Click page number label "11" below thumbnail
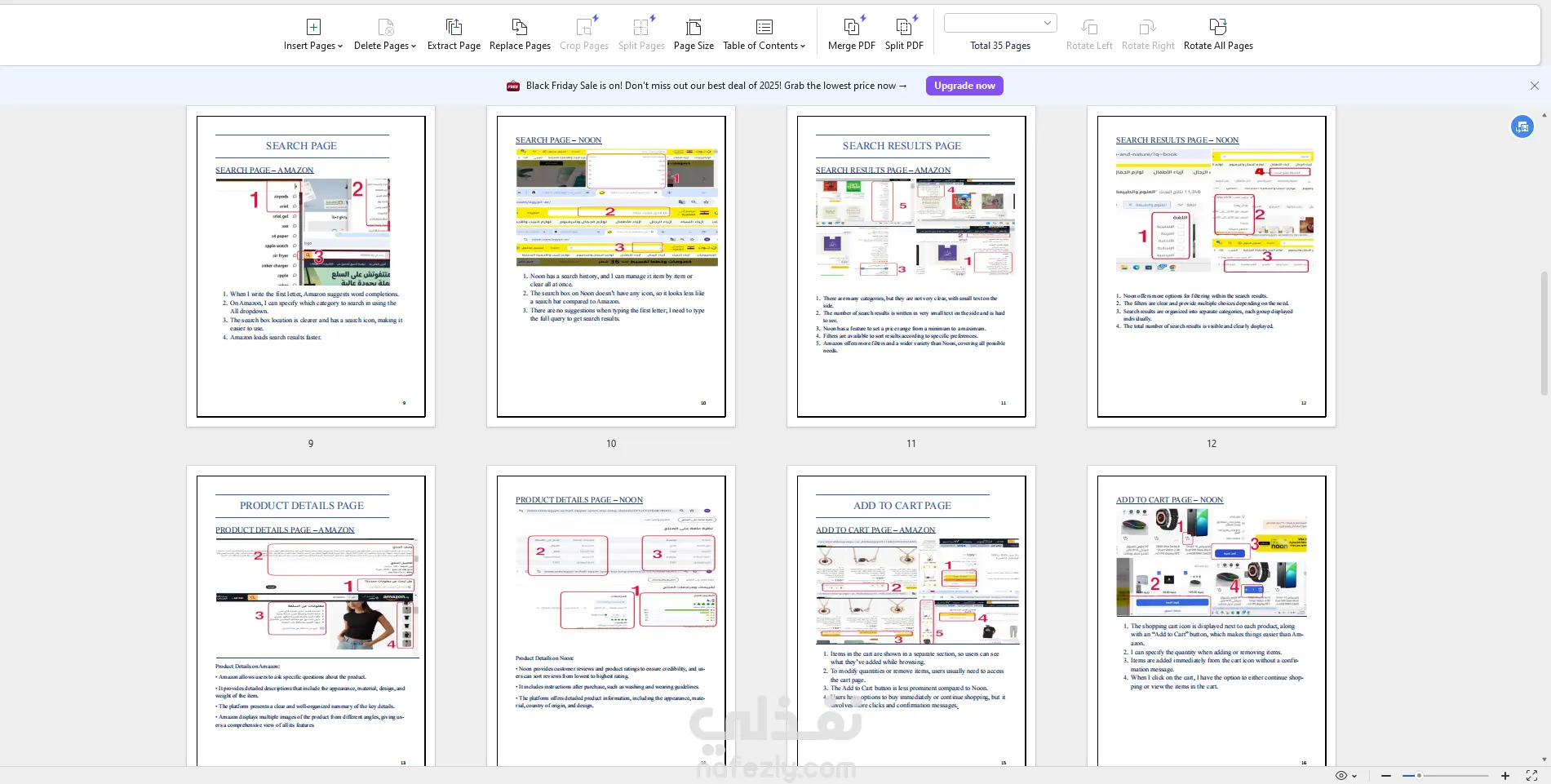 pyautogui.click(x=911, y=444)
